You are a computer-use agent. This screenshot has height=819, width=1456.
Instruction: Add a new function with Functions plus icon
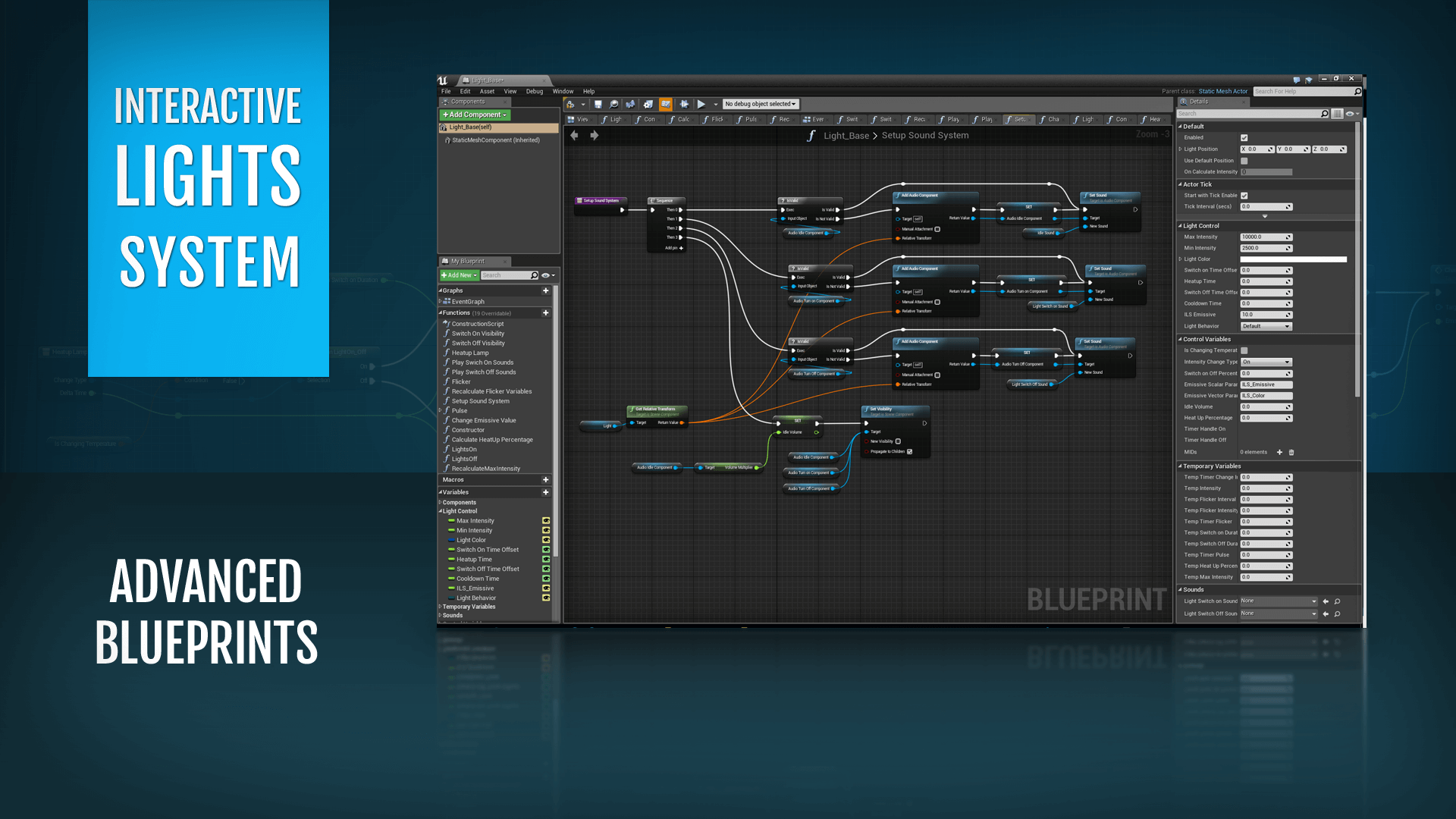tap(545, 312)
